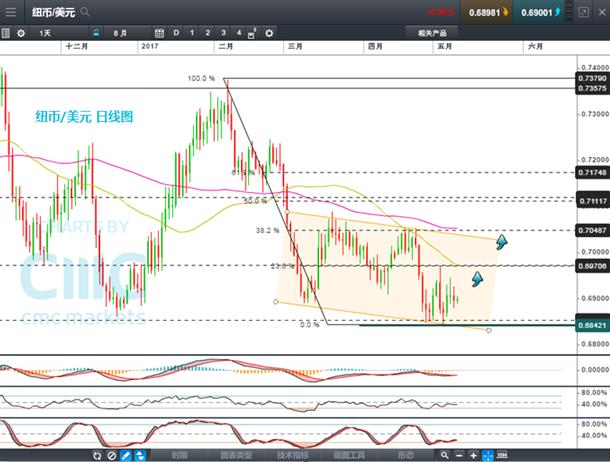Screen dimensions: 610x462
Task: Open chart settings gear beside 1天
Action: pos(21,33)
